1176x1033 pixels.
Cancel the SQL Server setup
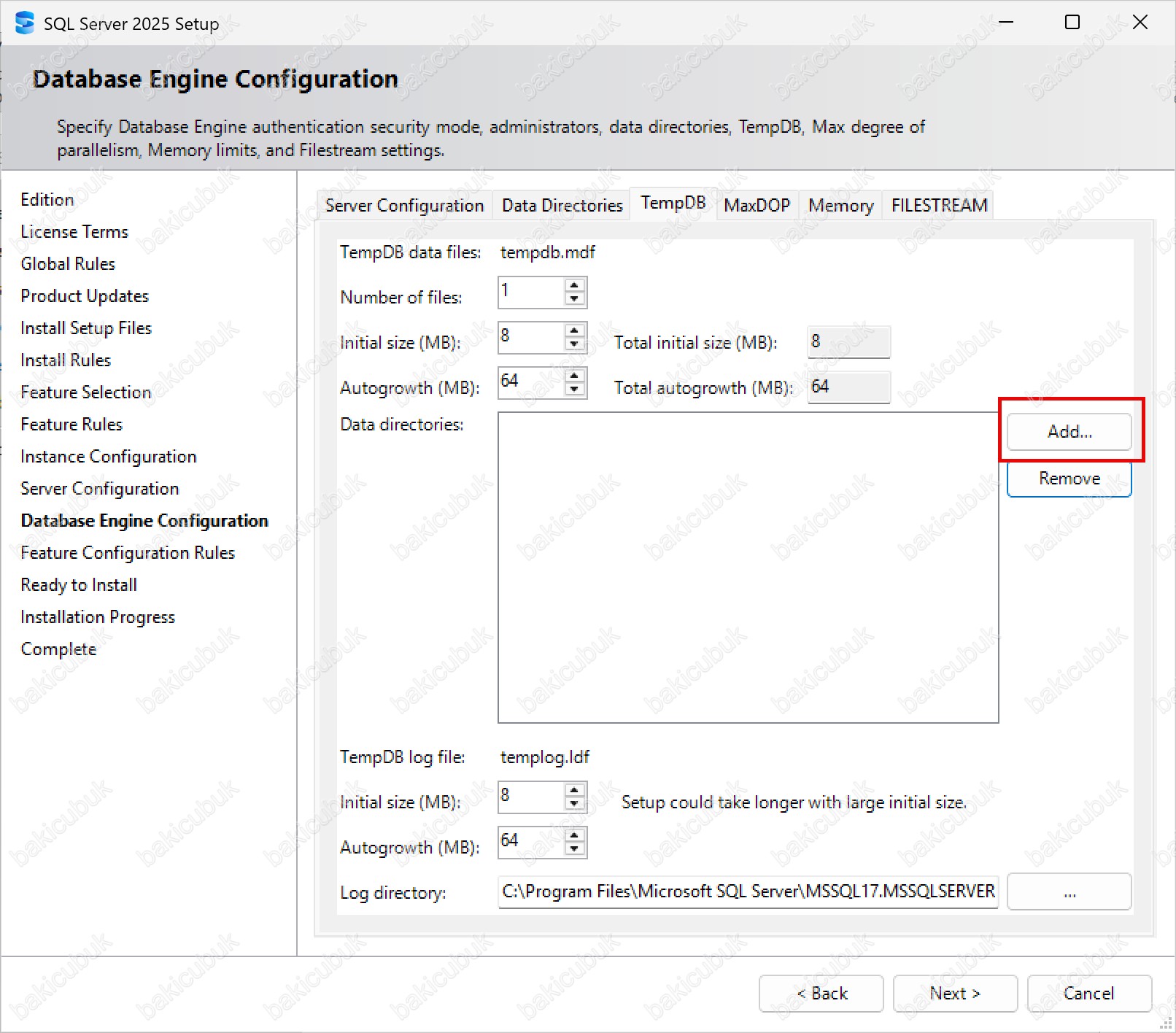[x=1088, y=994]
